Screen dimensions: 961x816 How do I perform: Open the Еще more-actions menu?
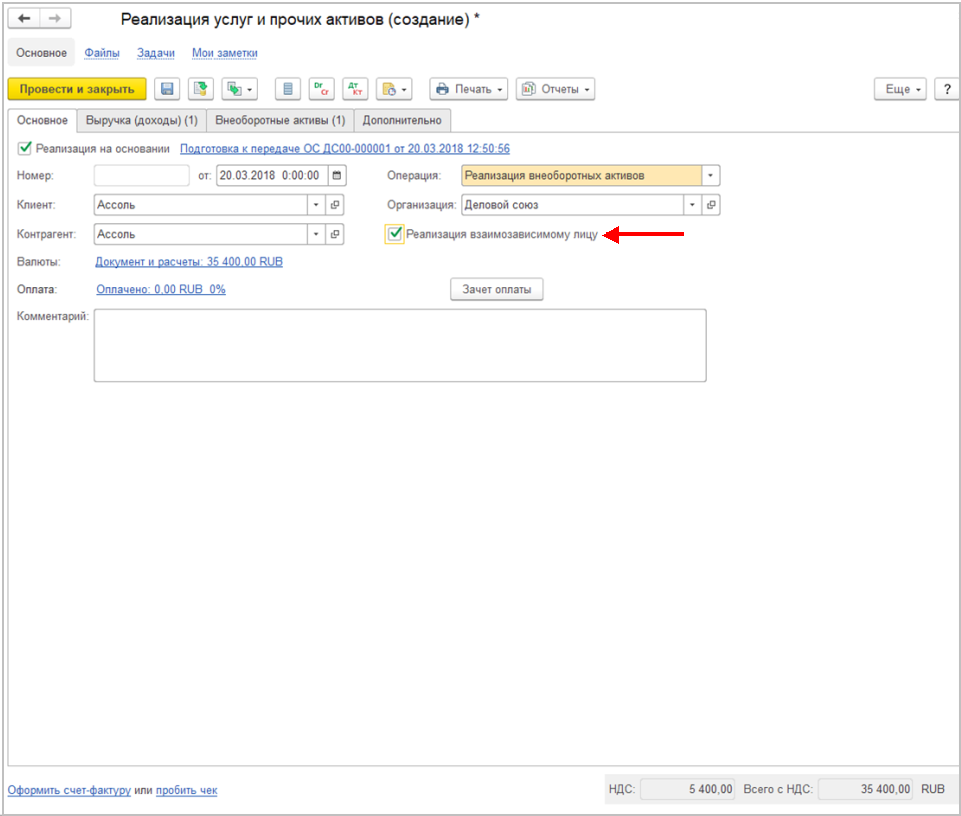tap(900, 89)
